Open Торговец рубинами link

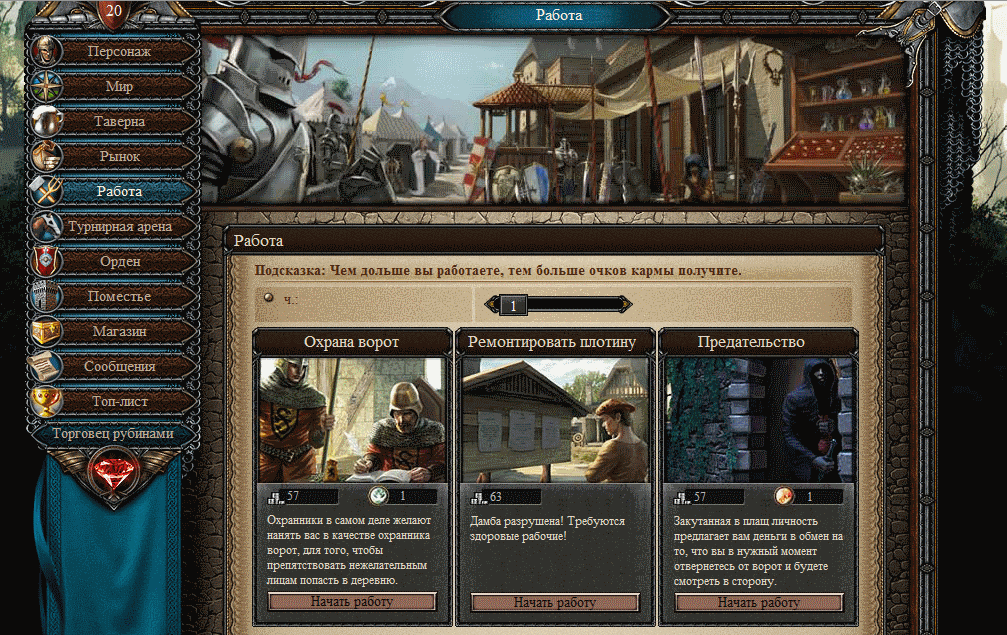pyautogui.click(x=113, y=433)
